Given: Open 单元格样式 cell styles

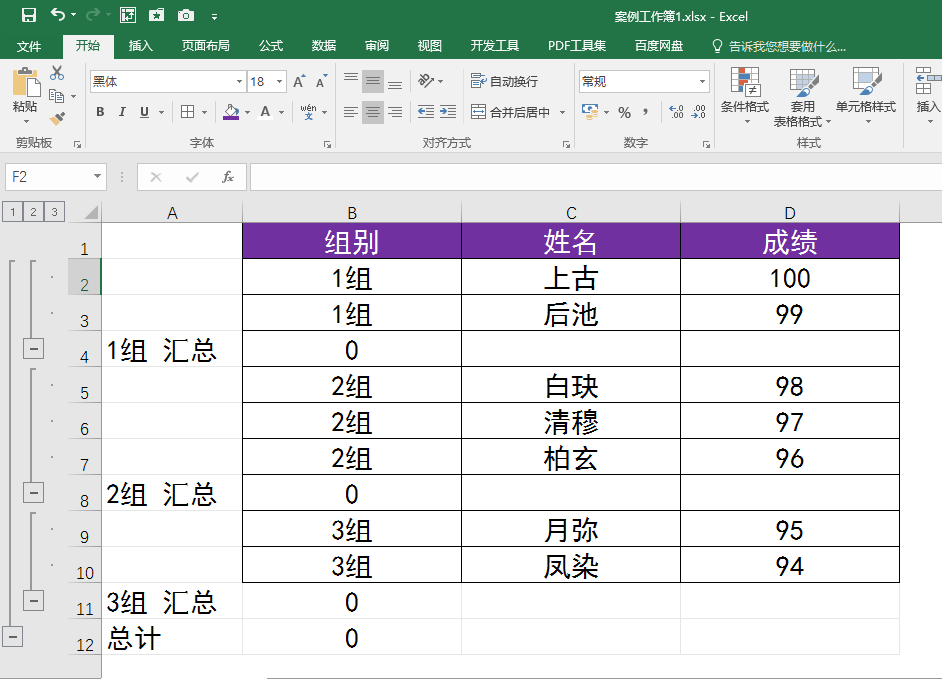Looking at the screenshot, I should [x=866, y=95].
